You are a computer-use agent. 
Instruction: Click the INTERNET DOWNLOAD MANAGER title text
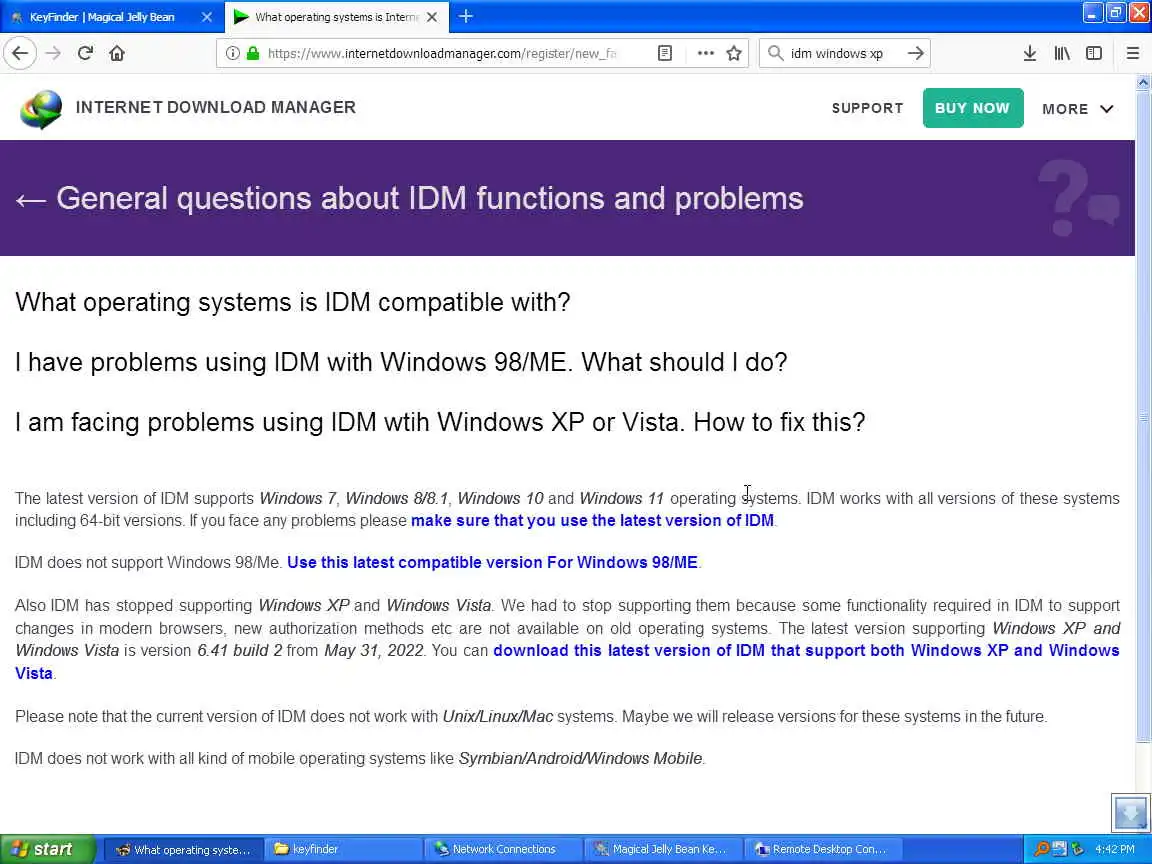pyautogui.click(x=216, y=107)
